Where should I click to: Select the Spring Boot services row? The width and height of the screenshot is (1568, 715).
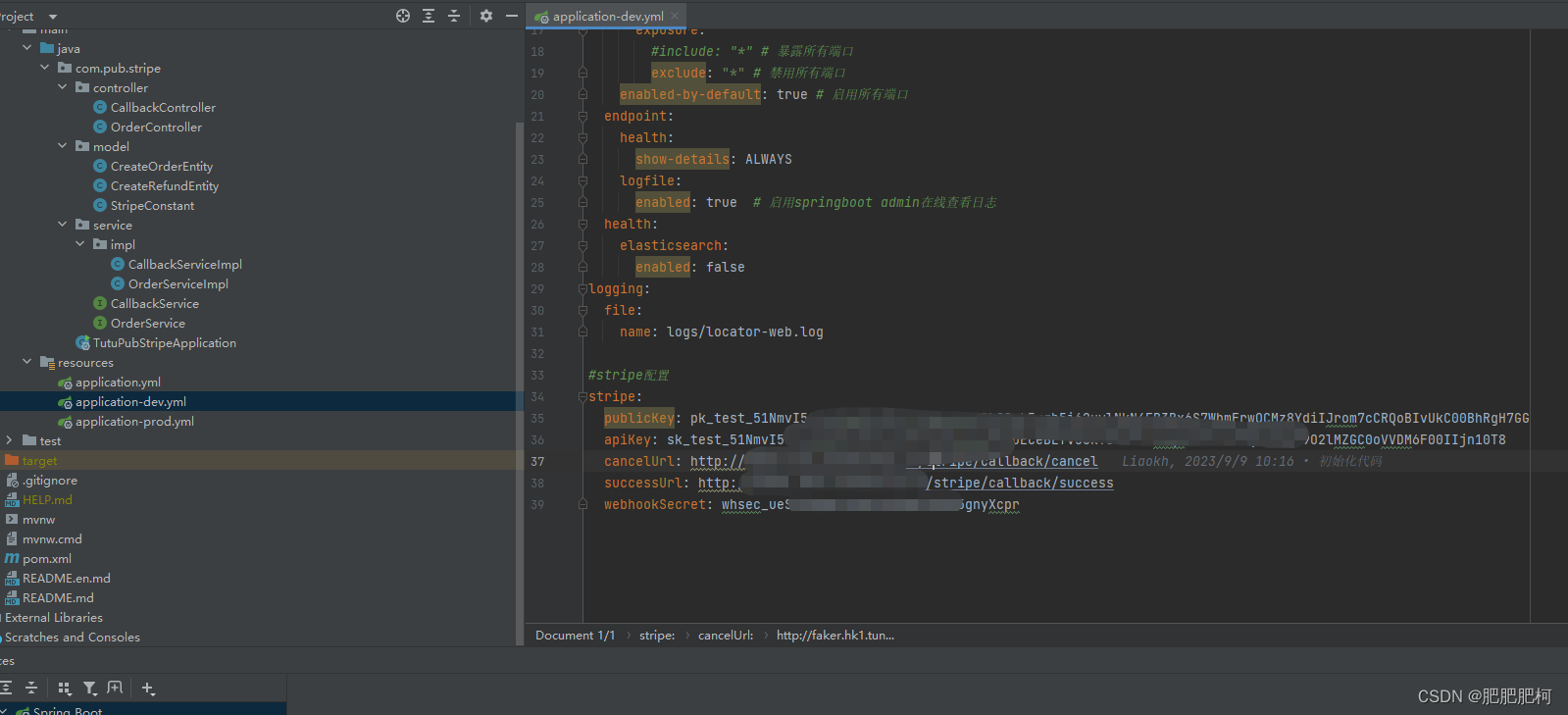(x=143, y=710)
